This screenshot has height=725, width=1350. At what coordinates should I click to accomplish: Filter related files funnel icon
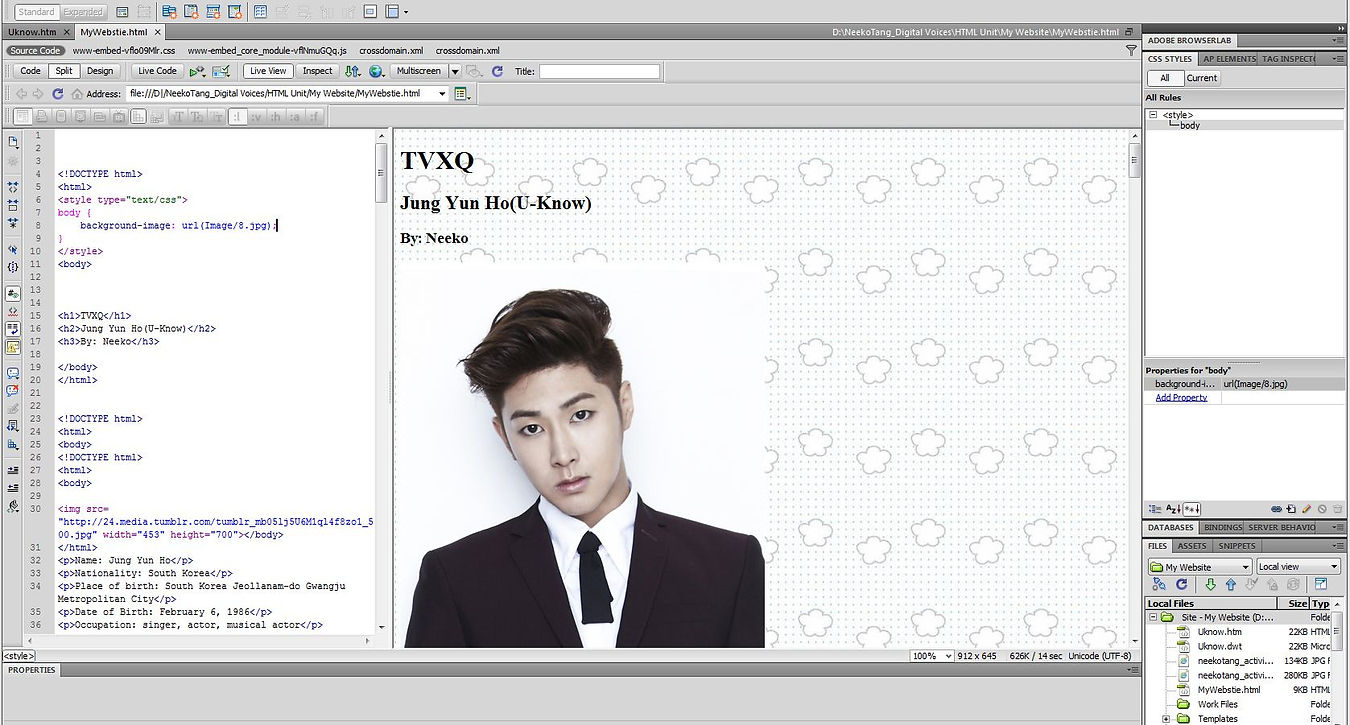tap(1131, 50)
